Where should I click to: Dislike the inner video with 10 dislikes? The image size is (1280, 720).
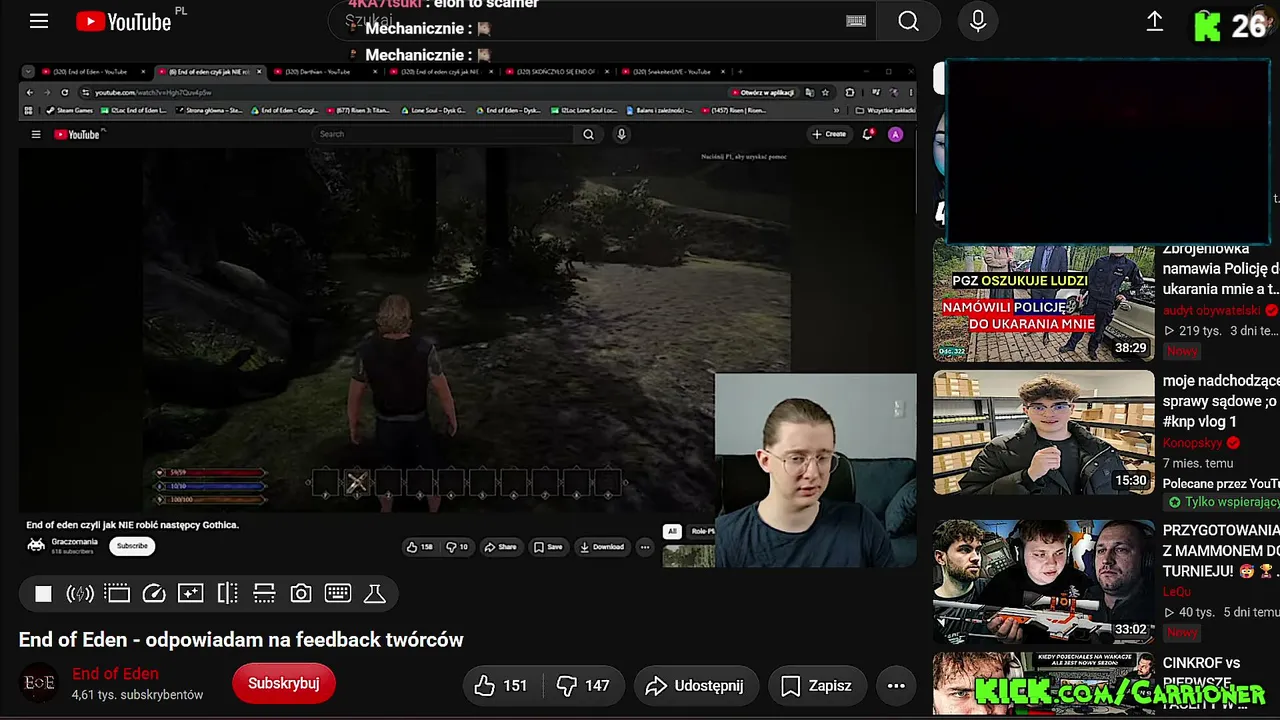(456, 547)
